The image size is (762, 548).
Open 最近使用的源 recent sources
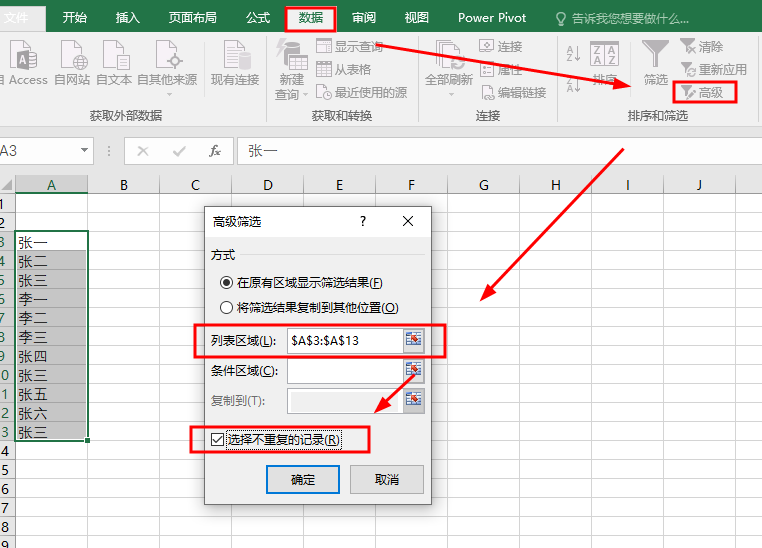coord(362,92)
